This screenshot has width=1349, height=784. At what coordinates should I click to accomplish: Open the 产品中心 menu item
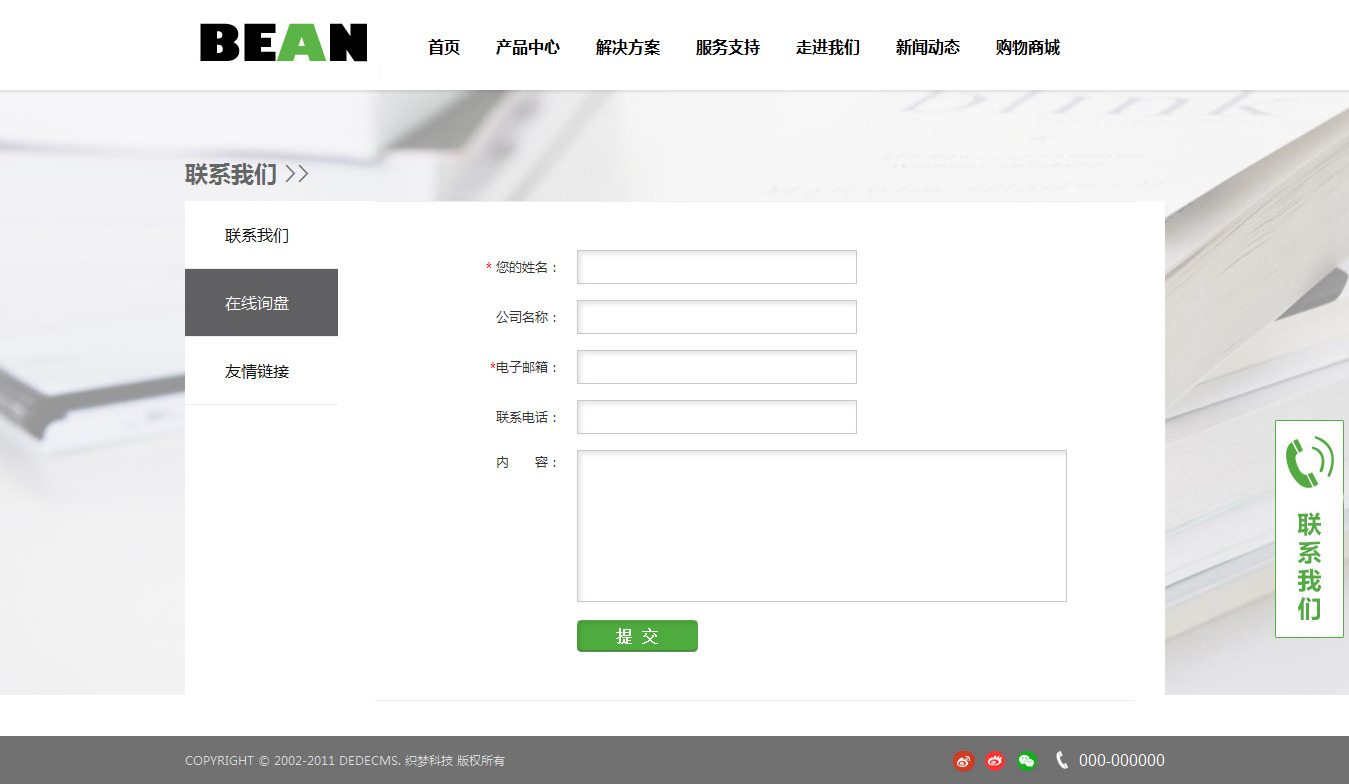coord(528,48)
